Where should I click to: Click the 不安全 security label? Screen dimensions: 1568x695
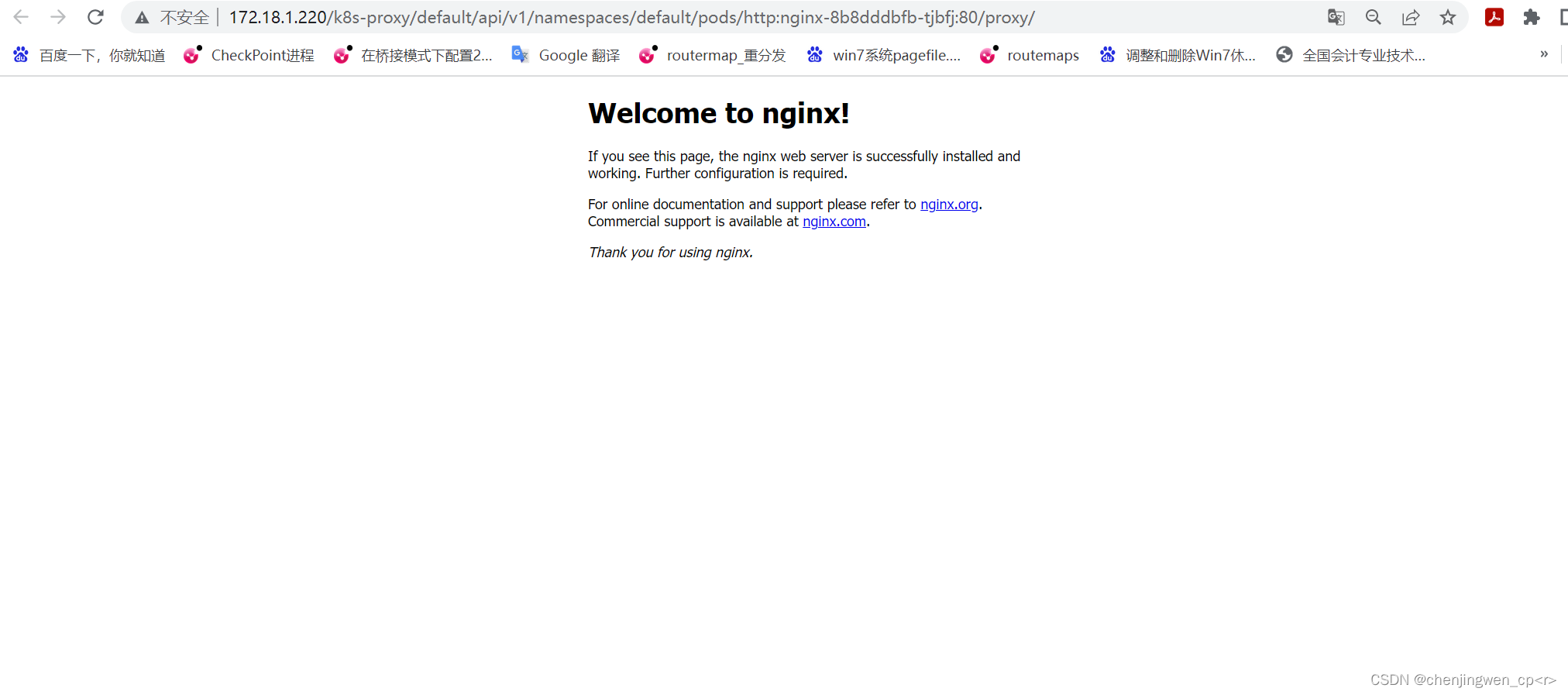(184, 18)
